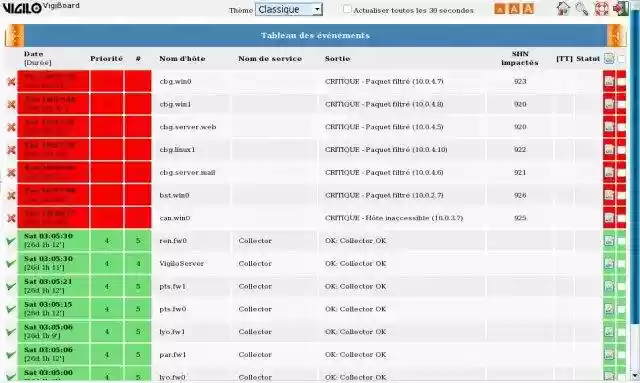Click green check status icon for ren.fw0
This screenshot has height=383, width=640.
pyautogui.click(x=11, y=241)
